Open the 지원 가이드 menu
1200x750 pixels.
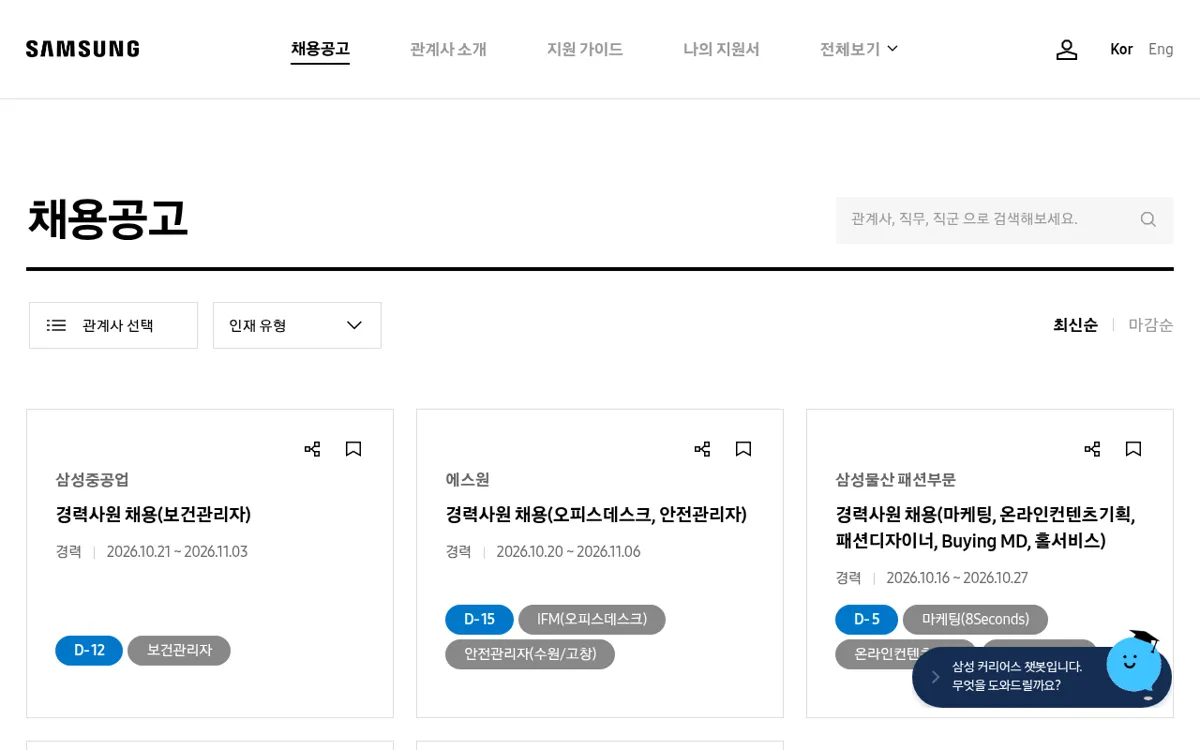(585, 49)
